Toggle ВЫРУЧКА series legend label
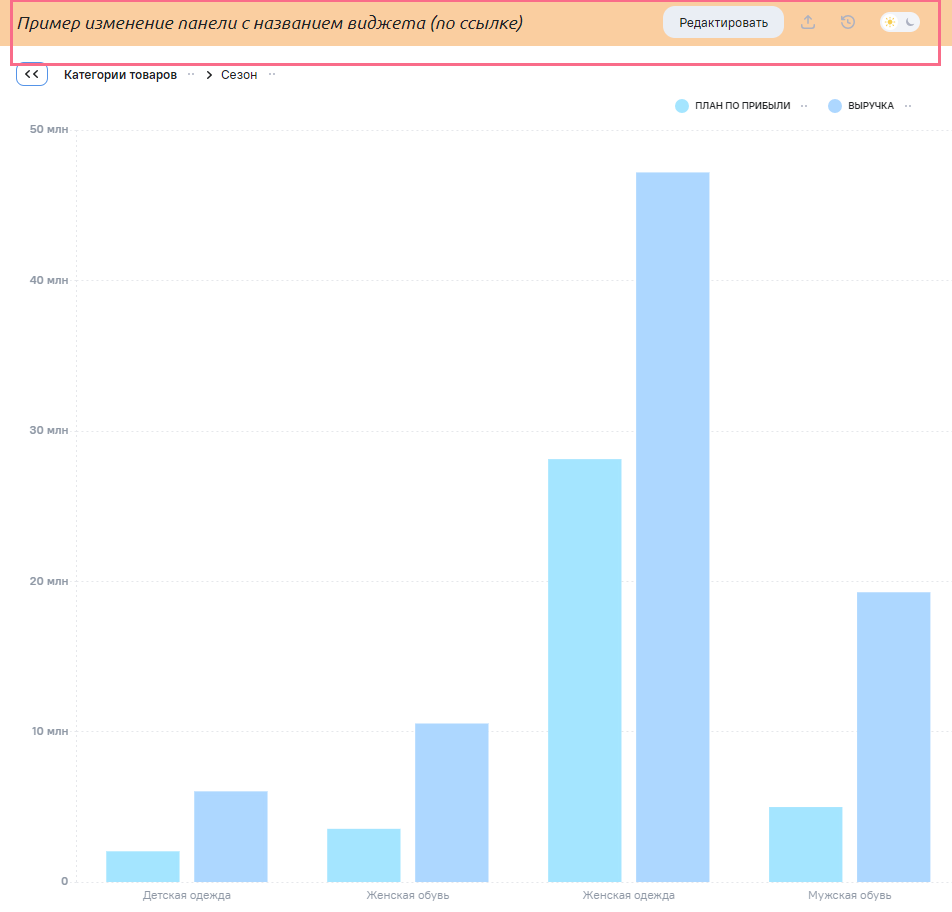The height and width of the screenshot is (912, 952). coord(870,105)
